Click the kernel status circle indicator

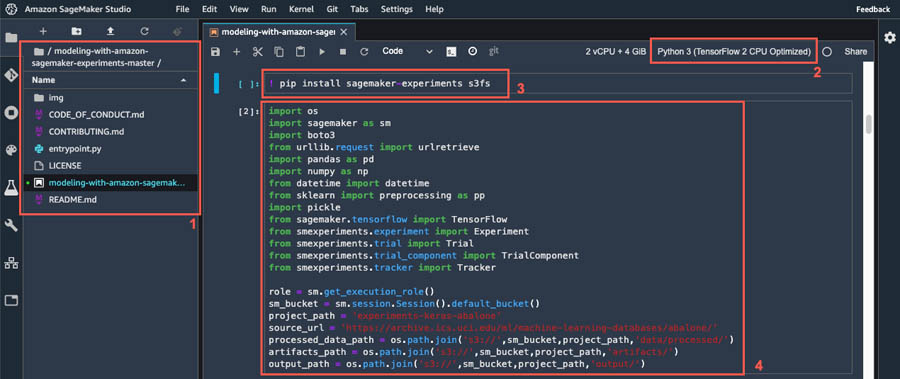point(827,51)
